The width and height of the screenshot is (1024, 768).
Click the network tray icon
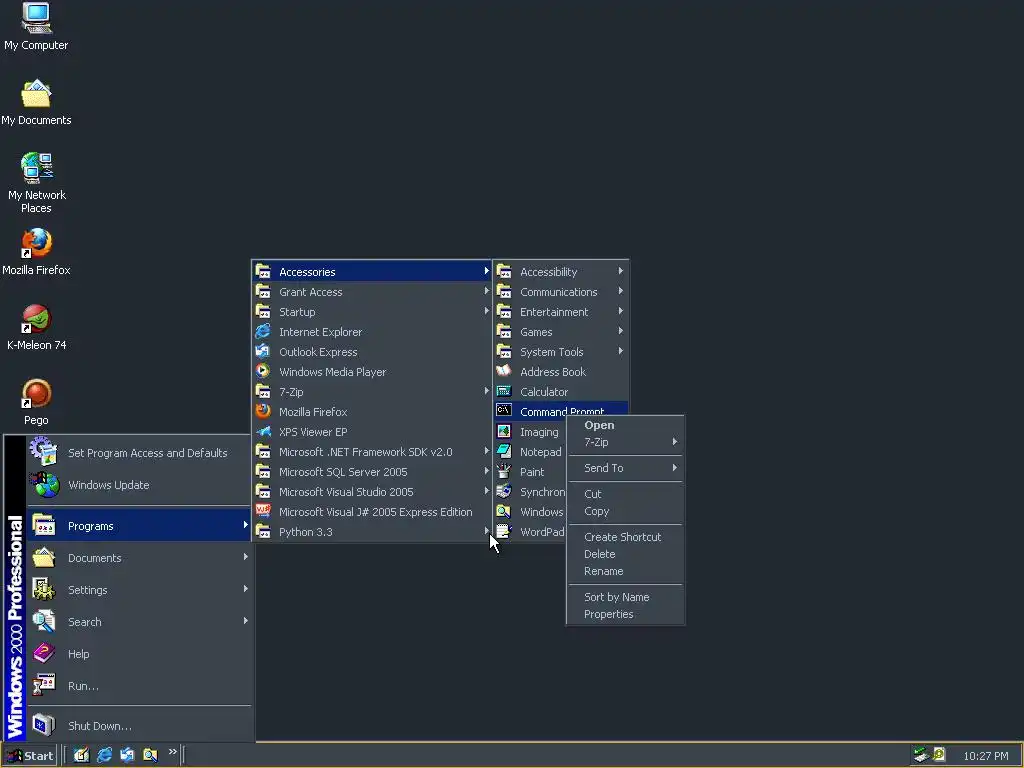click(921, 754)
